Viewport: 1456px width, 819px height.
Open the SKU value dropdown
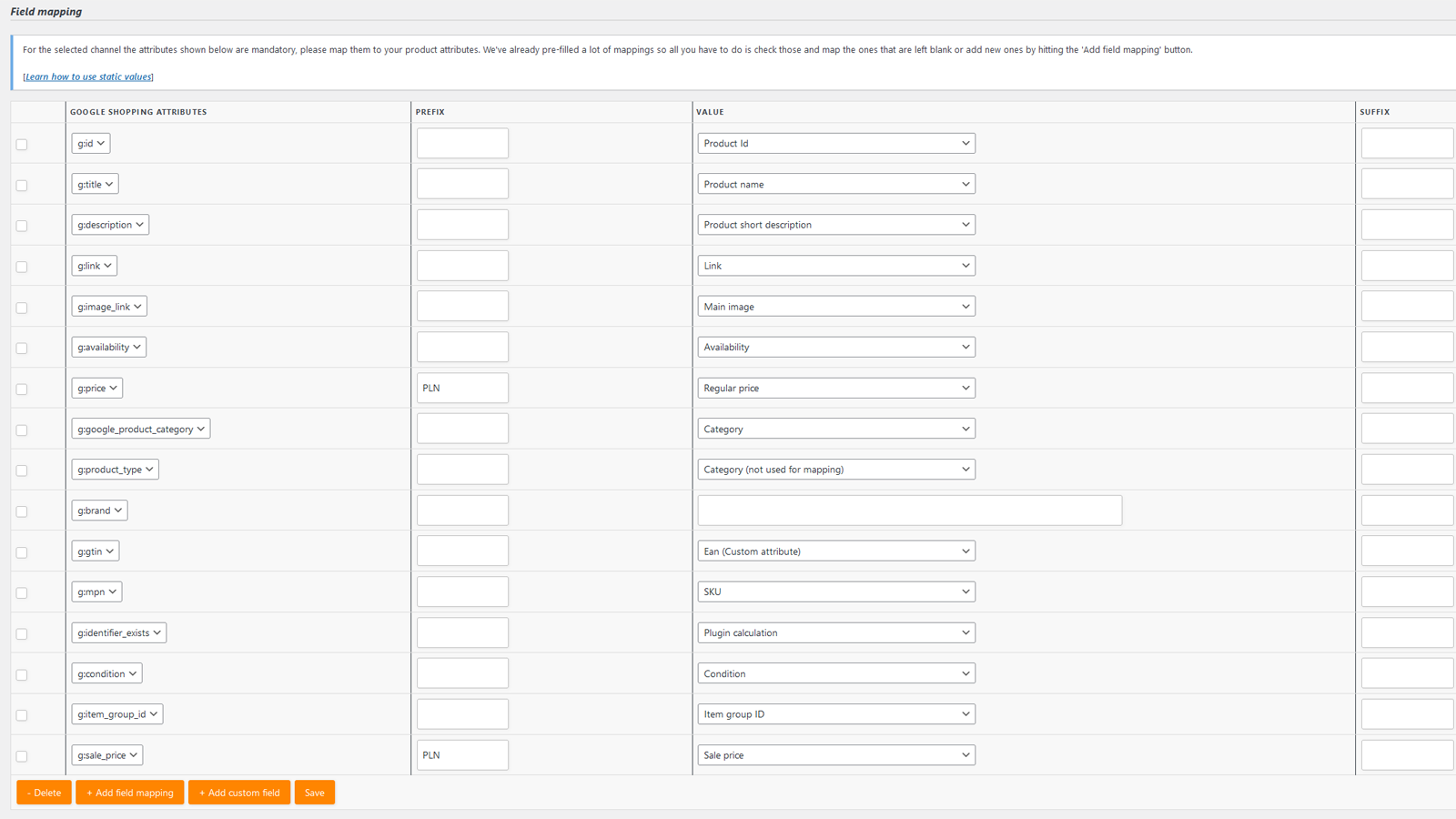[x=836, y=591]
